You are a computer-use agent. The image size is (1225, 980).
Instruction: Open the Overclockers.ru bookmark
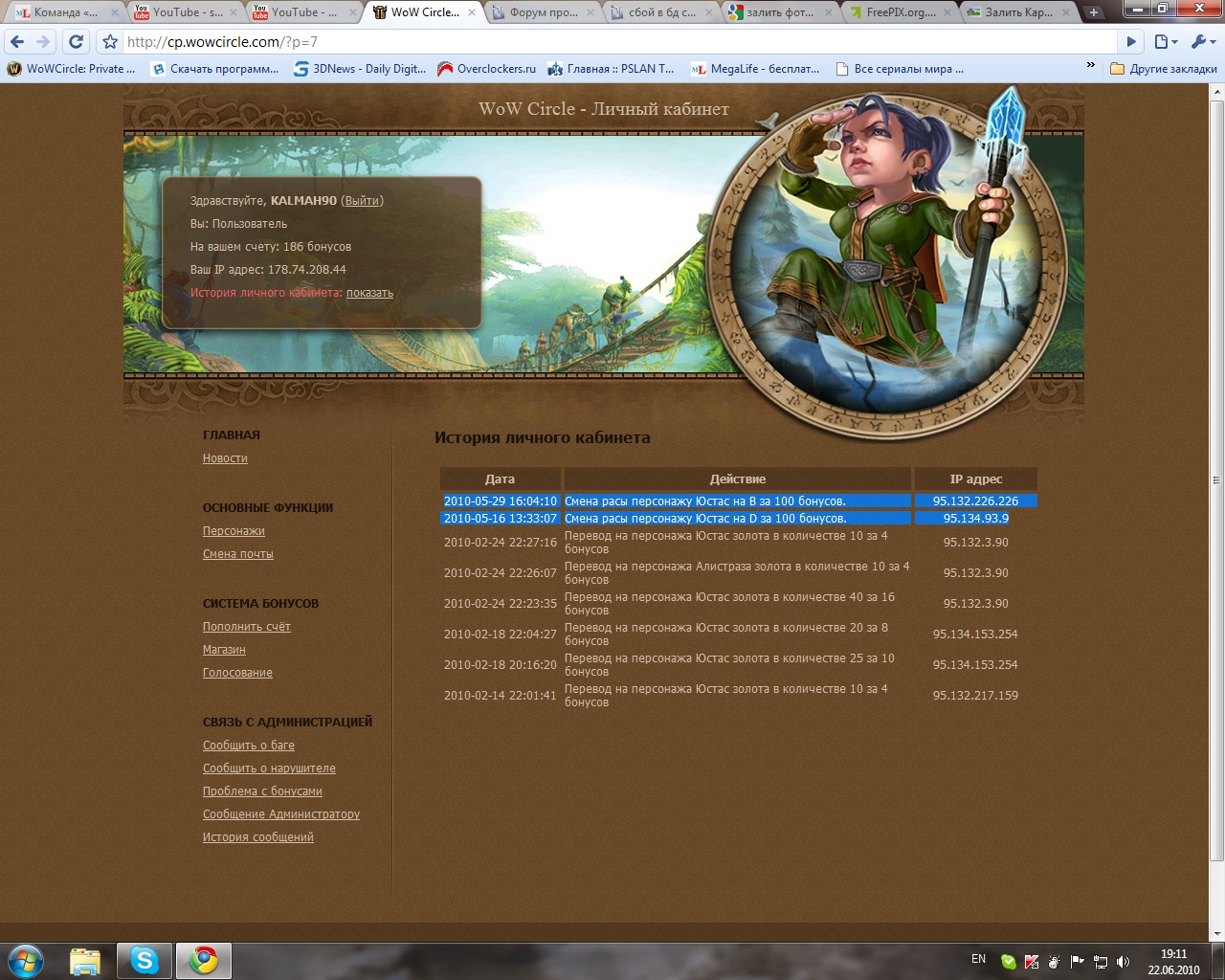click(486, 69)
